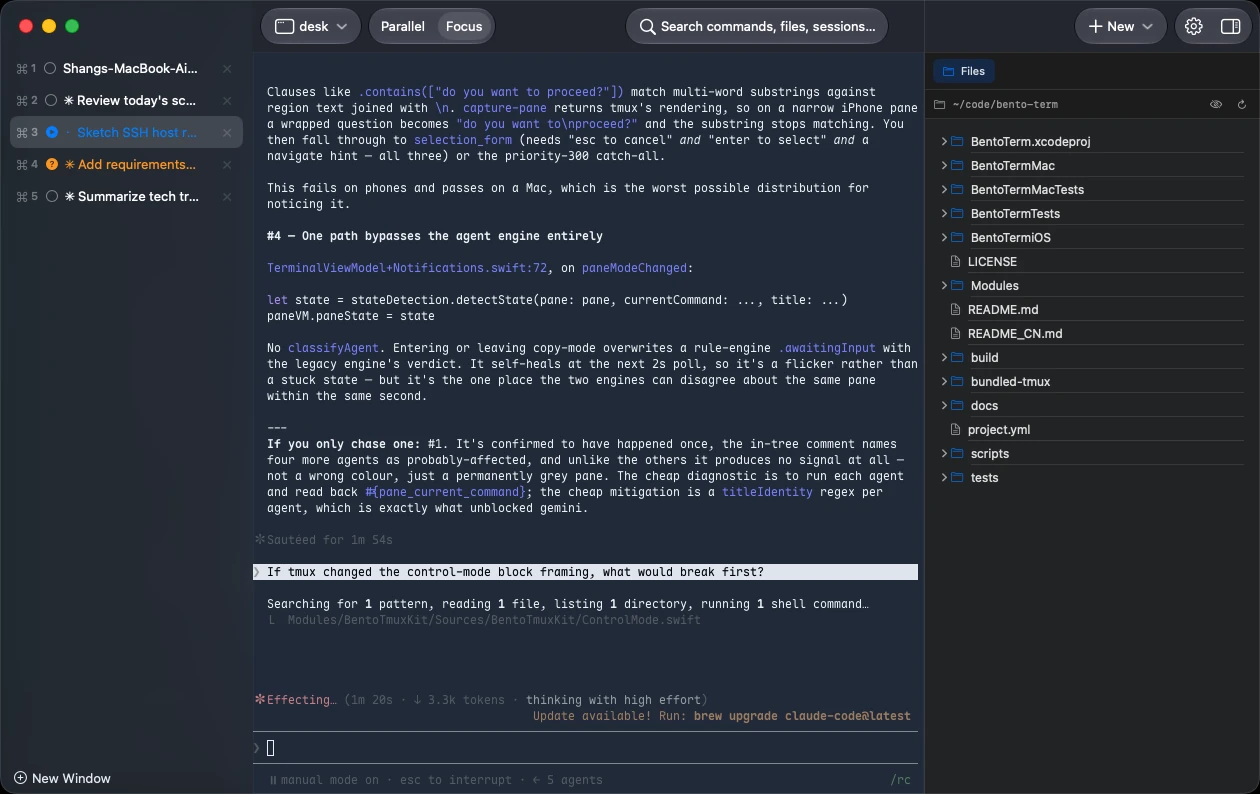
Task: Expand the build folder
Action: tap(944, 357)
